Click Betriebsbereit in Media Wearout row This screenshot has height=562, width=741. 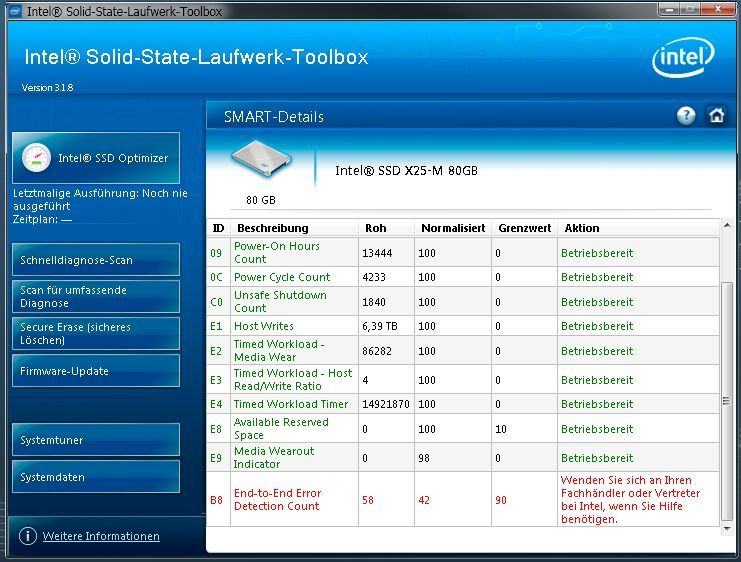597,458
